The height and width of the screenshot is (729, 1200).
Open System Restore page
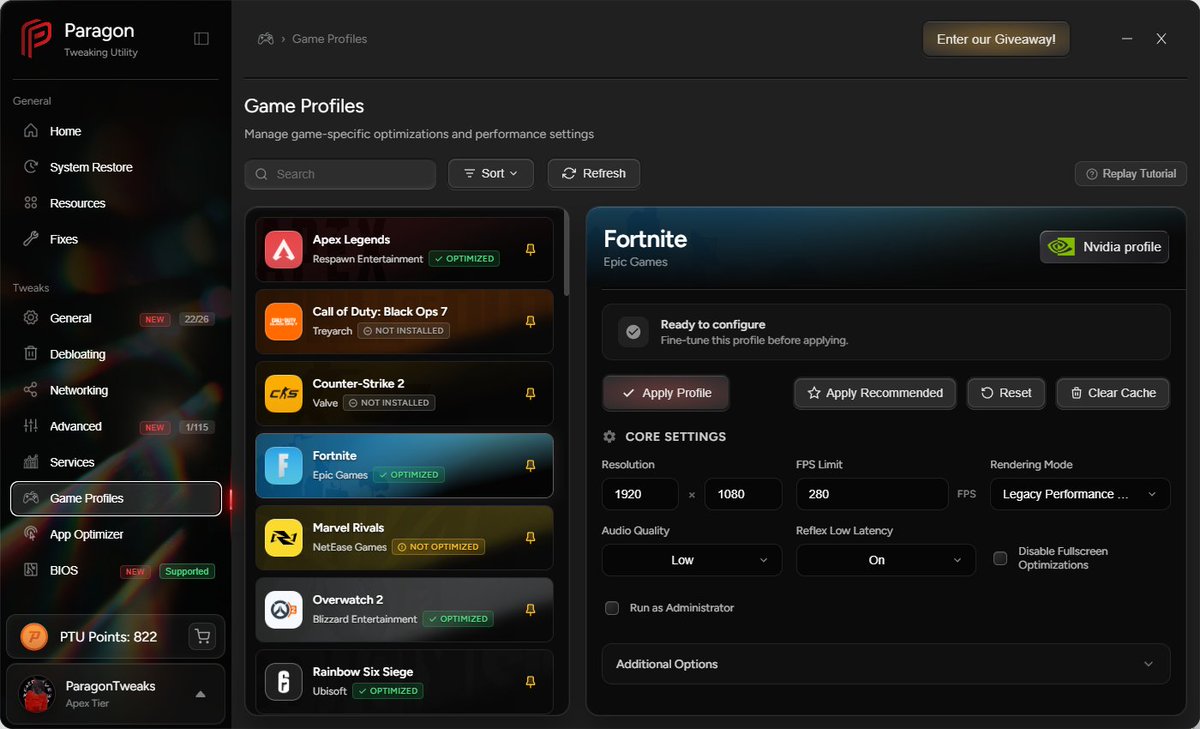(x=116, y=167)
